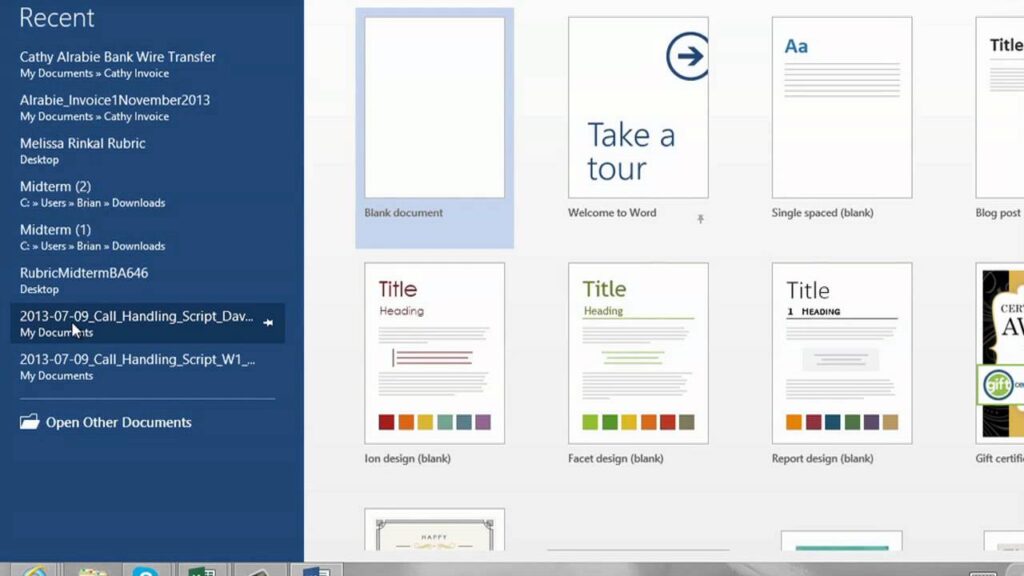1024x576 pixels.
Task: Pick the Facet design (blank) template
Action: pyautogui.click(x=638, y=353)
